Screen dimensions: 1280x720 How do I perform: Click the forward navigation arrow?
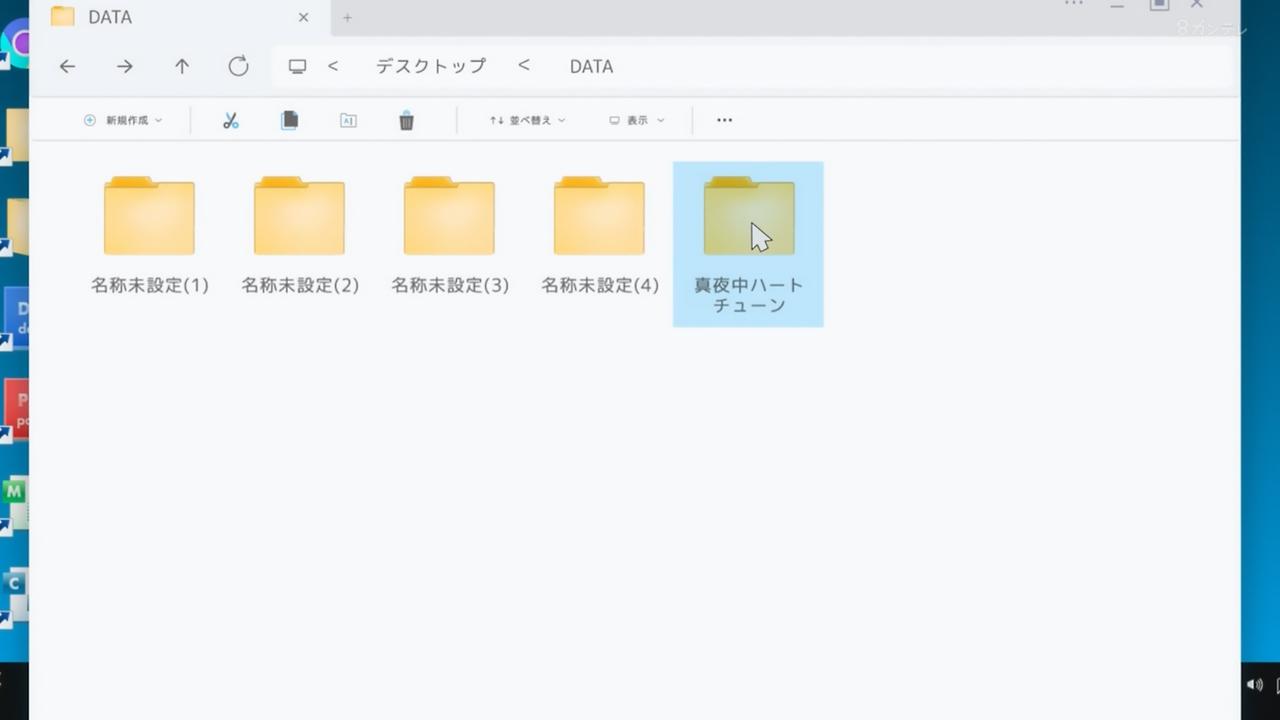(x=124, y=66)
